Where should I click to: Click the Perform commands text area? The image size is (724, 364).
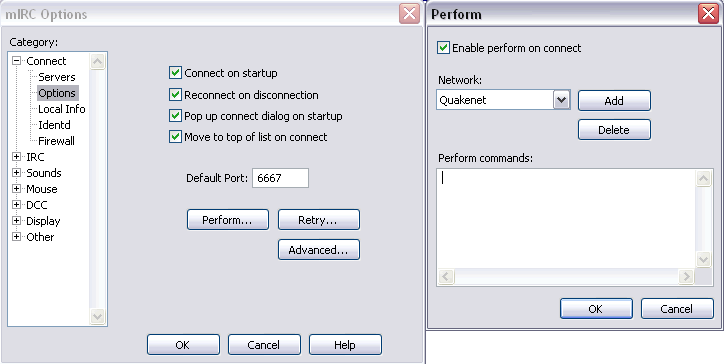point(566,218)
